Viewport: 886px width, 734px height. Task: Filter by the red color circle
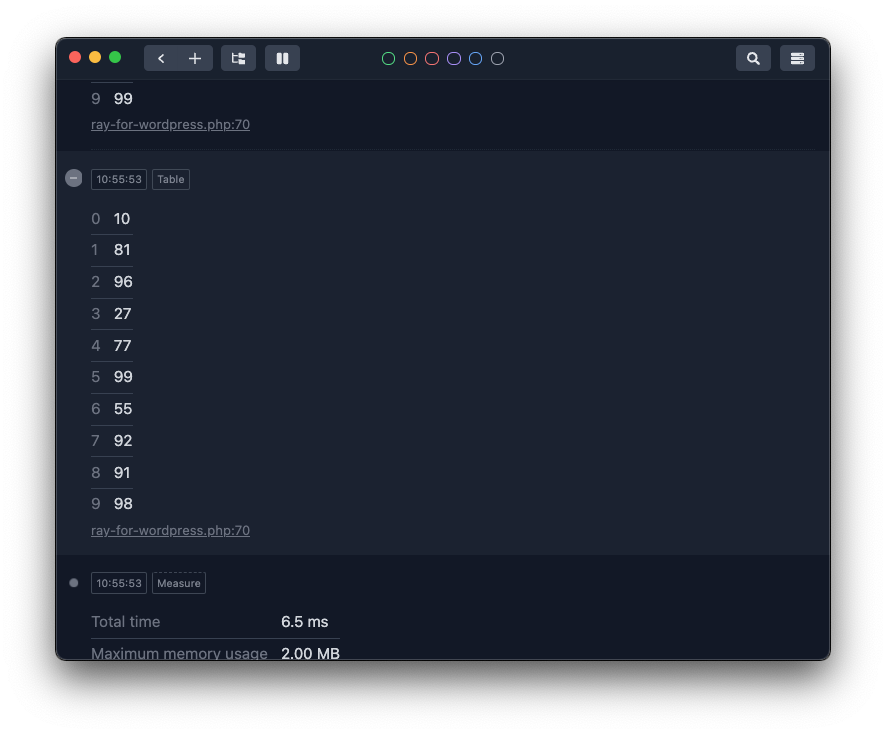(x=432, y=59)
